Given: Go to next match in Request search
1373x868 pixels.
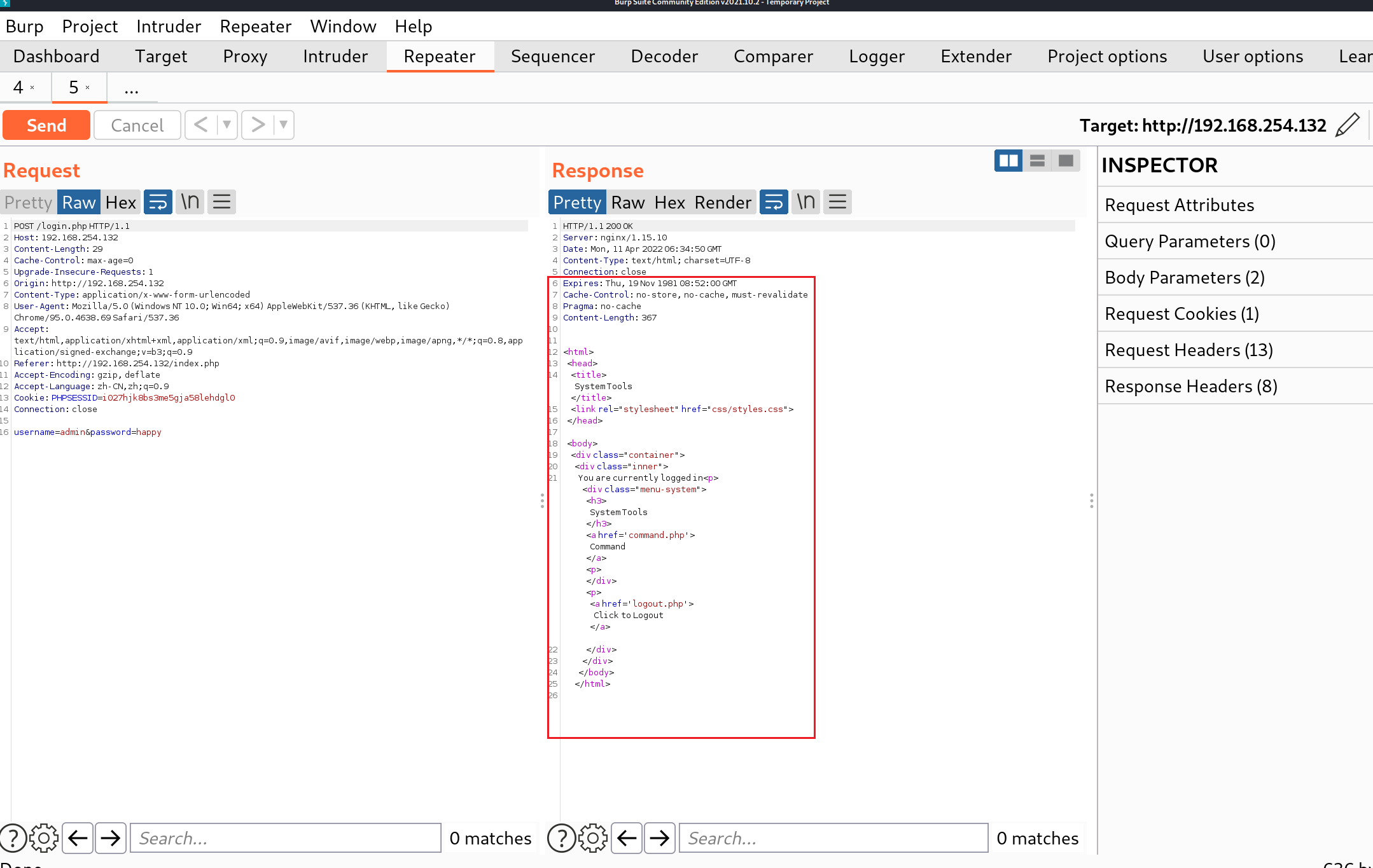Looking at the screenshot, I should pos(111,838).
